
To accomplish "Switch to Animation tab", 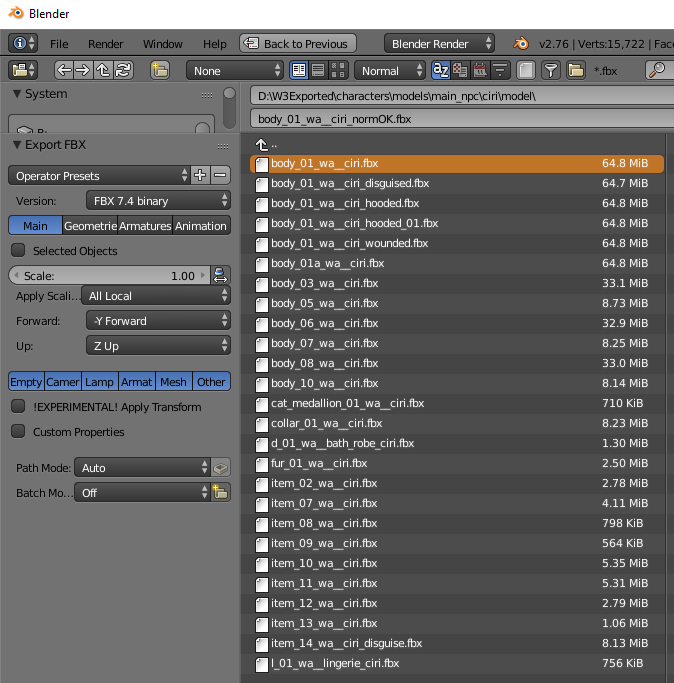I will tap(201, 226).
